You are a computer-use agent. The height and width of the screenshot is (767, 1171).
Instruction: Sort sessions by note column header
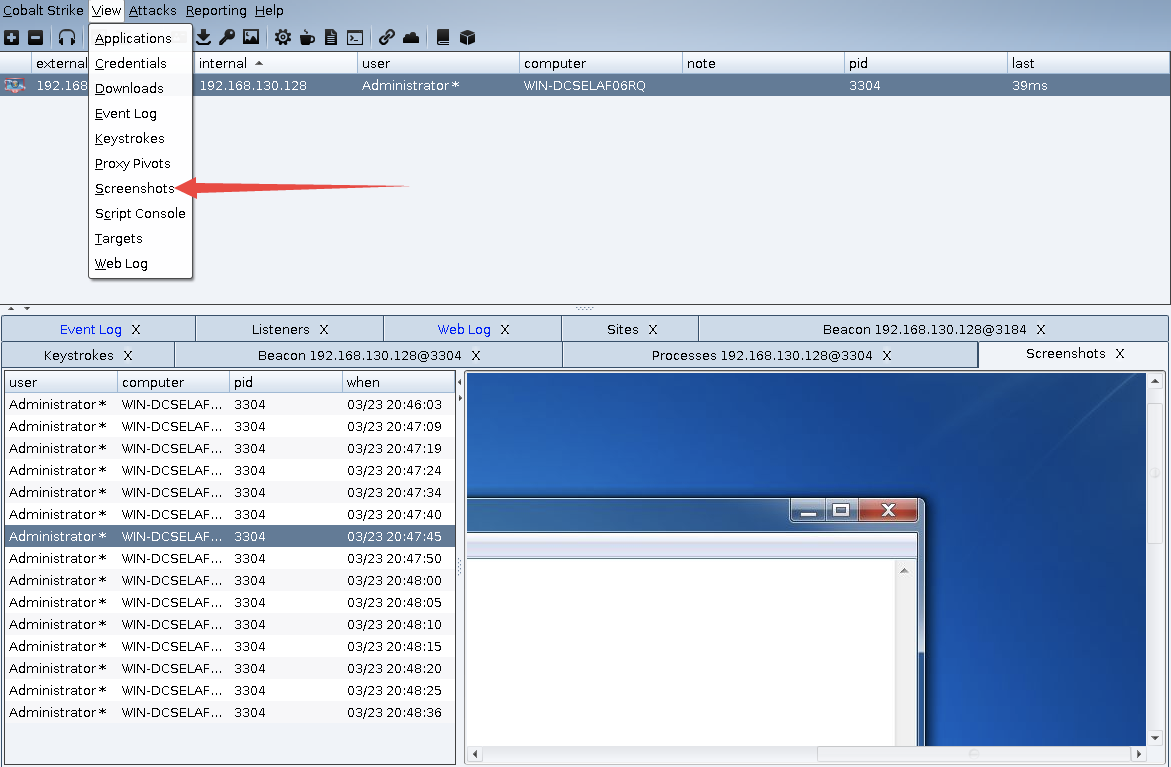click(x=762, y=63)
